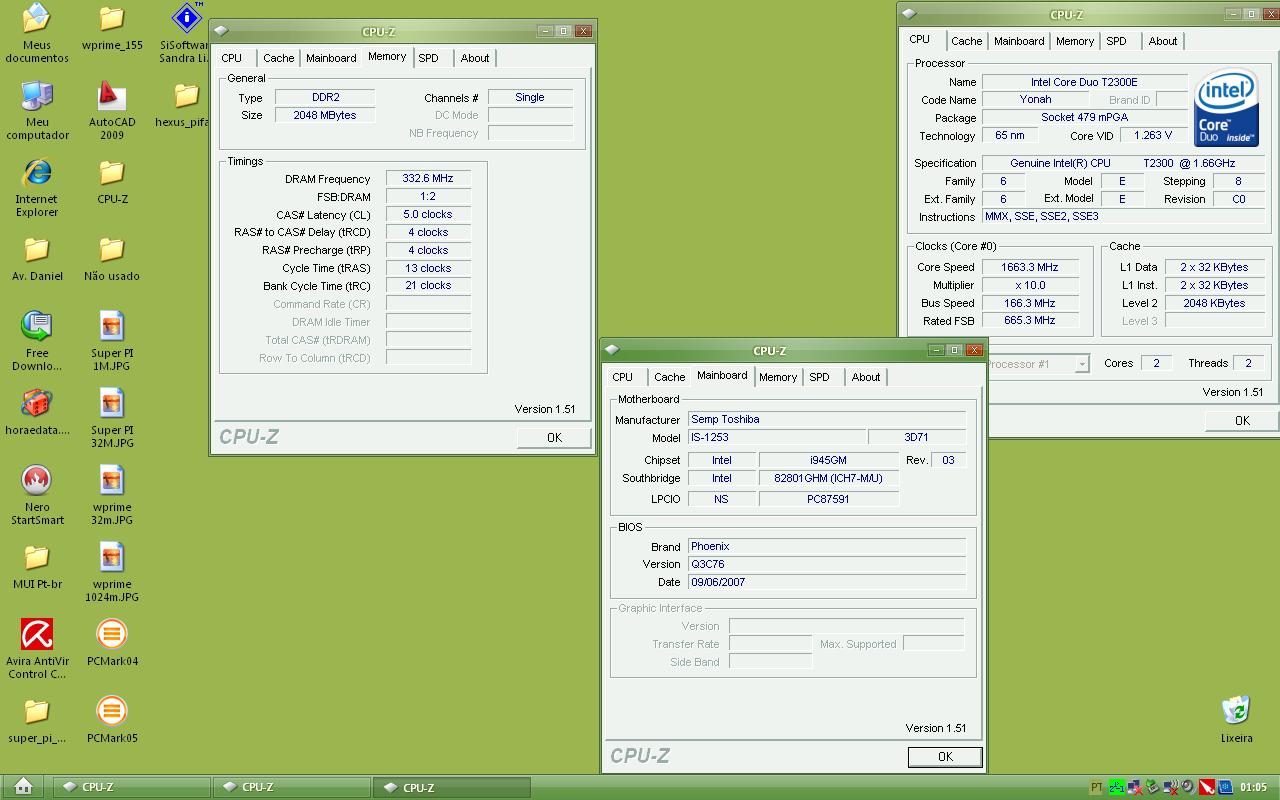Screen dimensions: 1280x800
Task: Click the DRAM Frequency field showing 332.6 MHz
Action: pyautogui.click(x=428, y=179)
